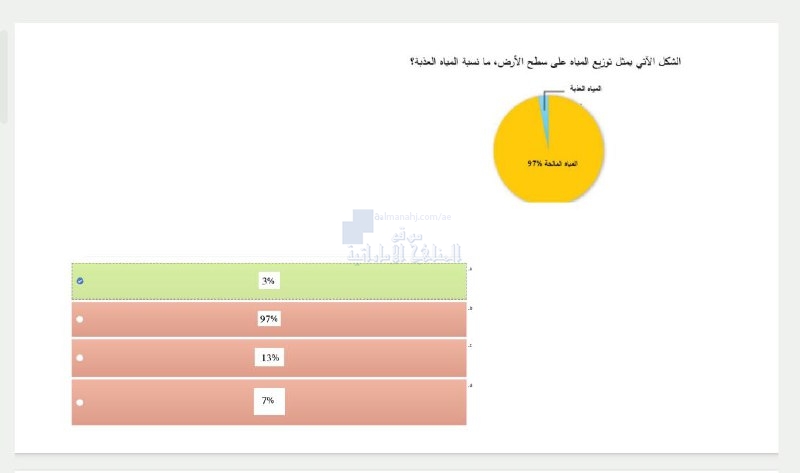Click the red 97% answer row
The height and width of the screenshot is (473, 800).
tap(269, 319)
